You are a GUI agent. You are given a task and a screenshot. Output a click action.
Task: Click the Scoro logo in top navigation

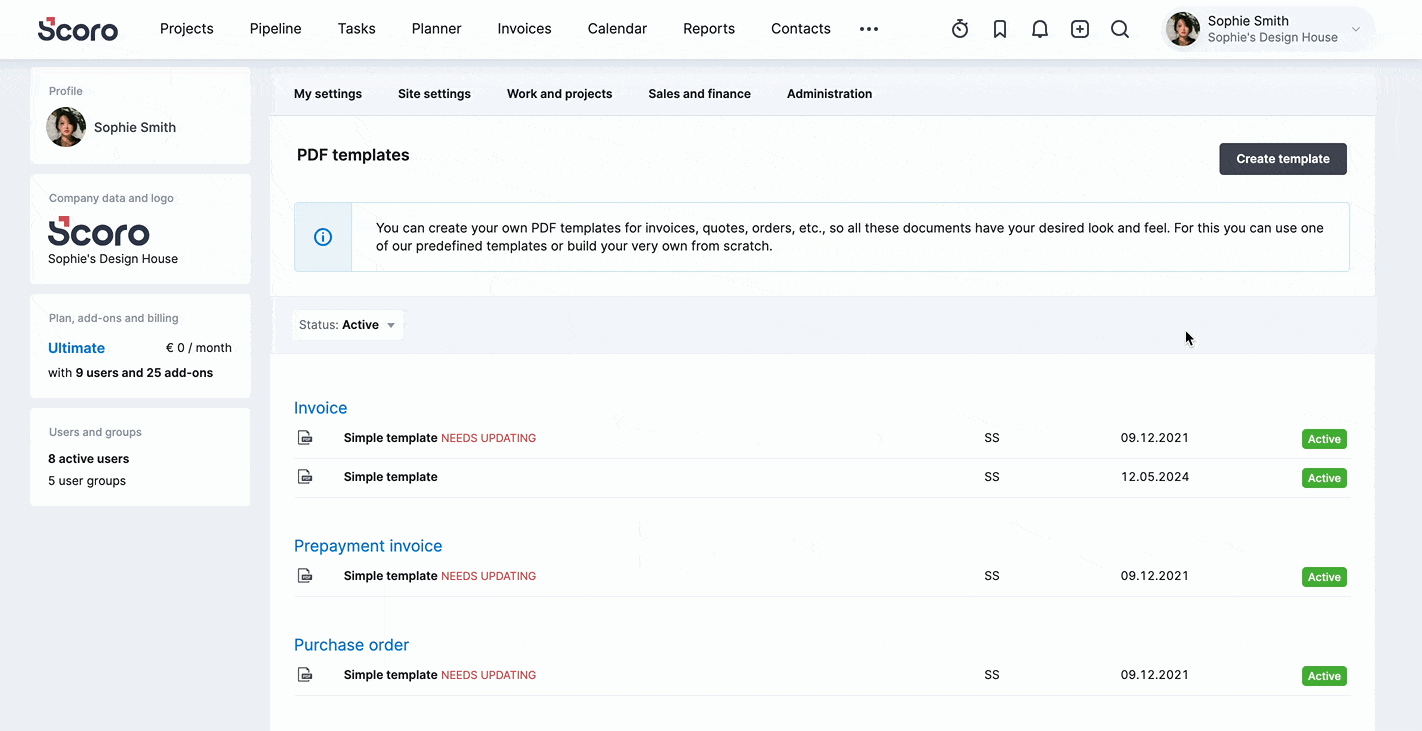[78, 29]
